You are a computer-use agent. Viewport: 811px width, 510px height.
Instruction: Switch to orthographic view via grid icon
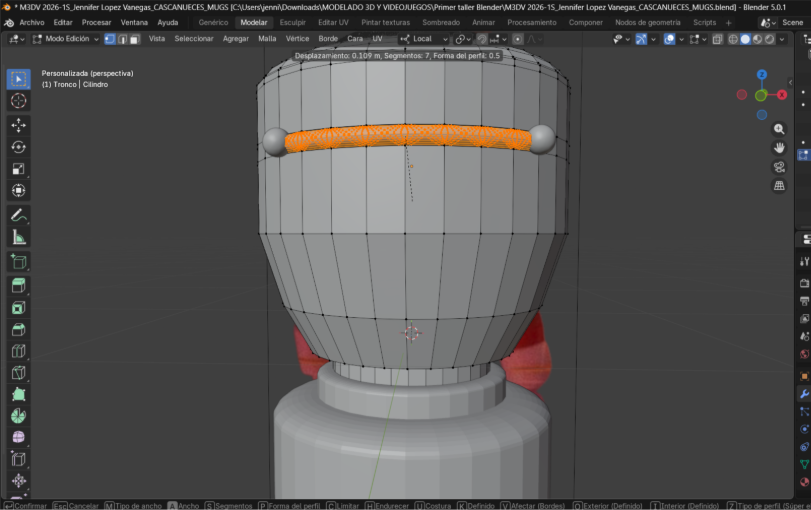point(779,185)
